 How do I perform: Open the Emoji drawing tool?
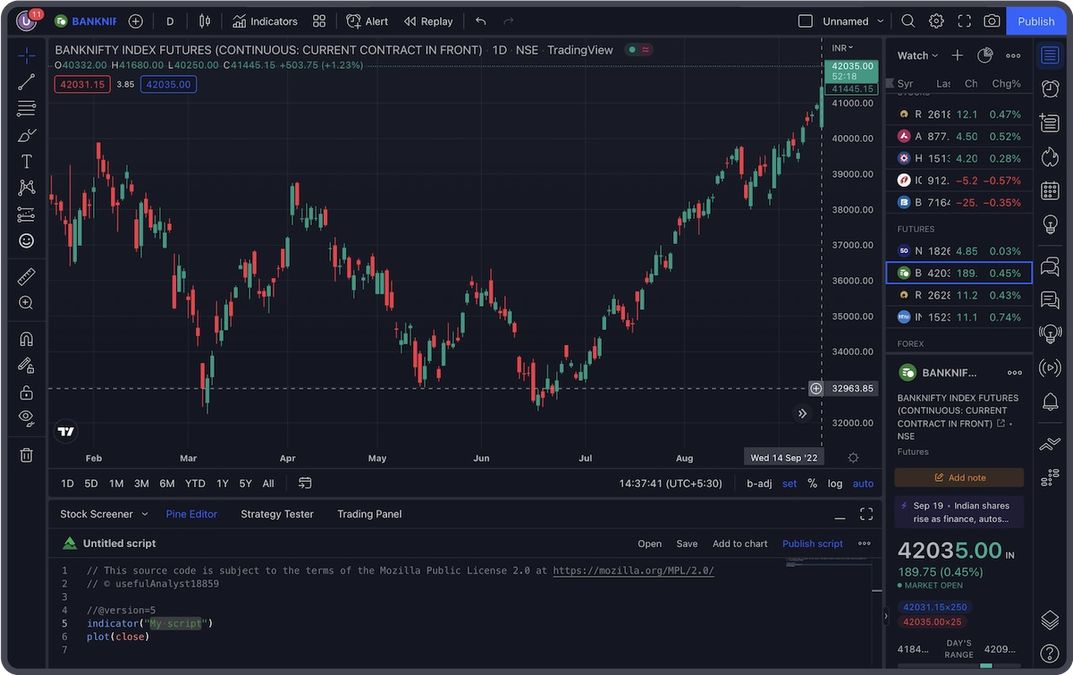point(26,240)
